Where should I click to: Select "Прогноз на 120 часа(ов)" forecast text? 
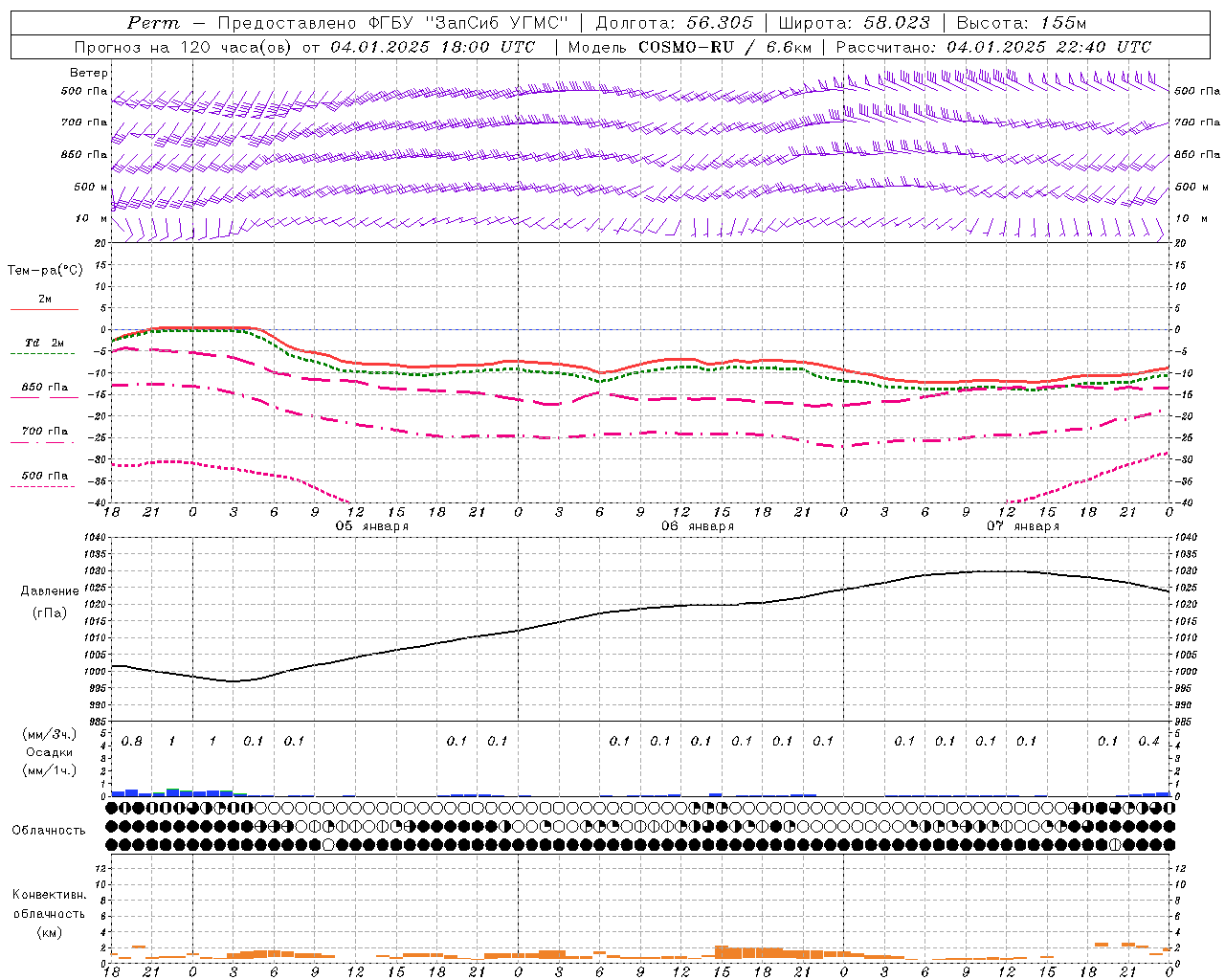185,47
